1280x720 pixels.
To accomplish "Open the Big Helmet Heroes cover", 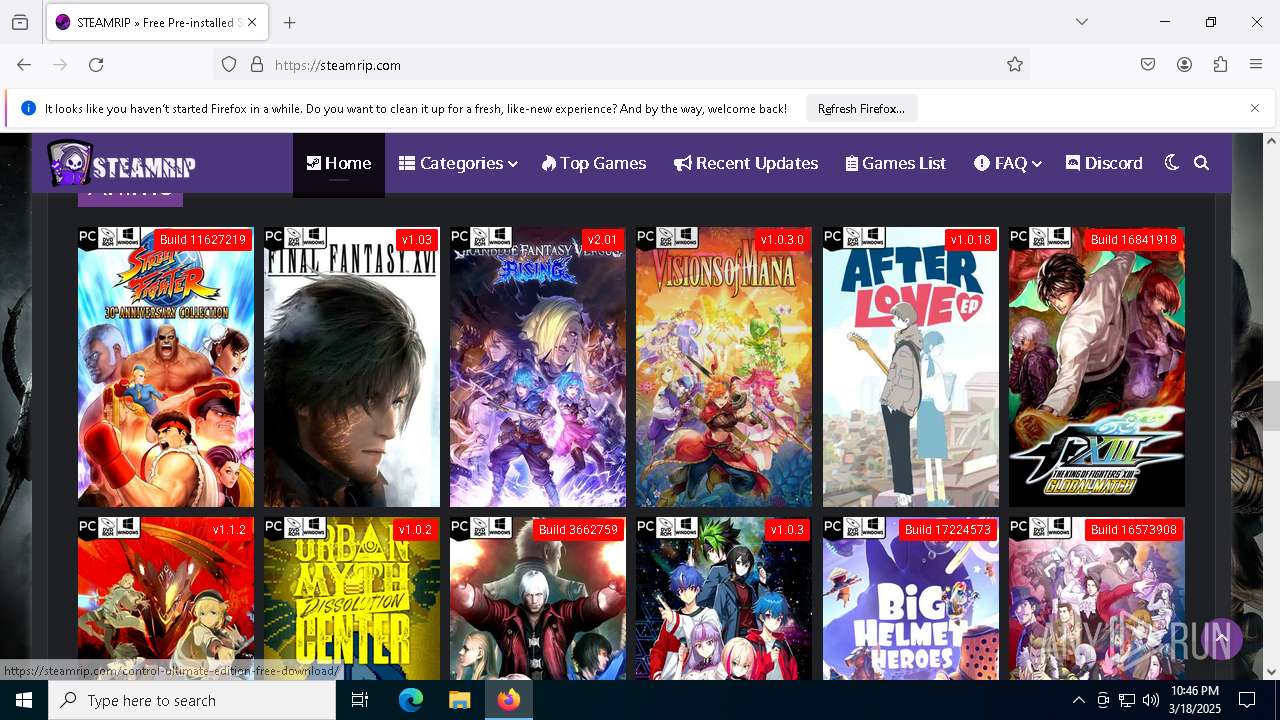I will point(911,600).
